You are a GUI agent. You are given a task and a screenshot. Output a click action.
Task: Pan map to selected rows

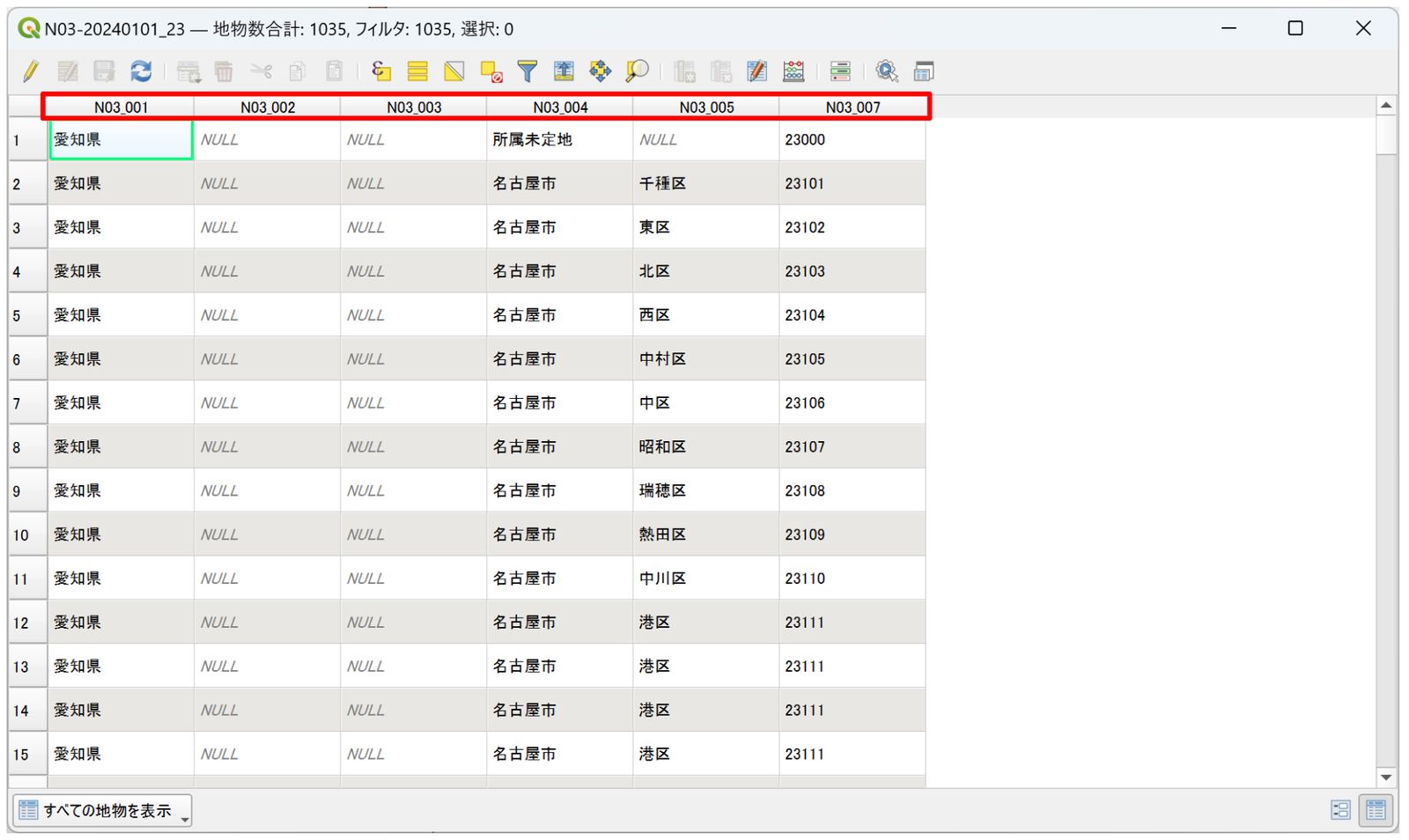click(601, 71)
